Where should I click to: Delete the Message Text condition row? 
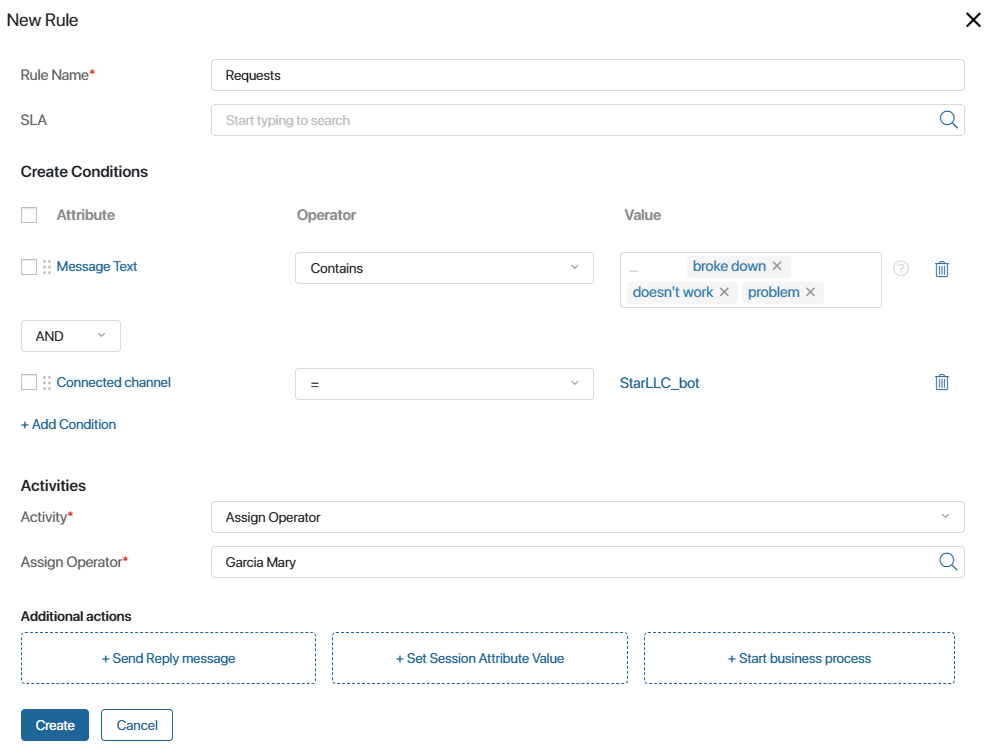click(942, 269)
